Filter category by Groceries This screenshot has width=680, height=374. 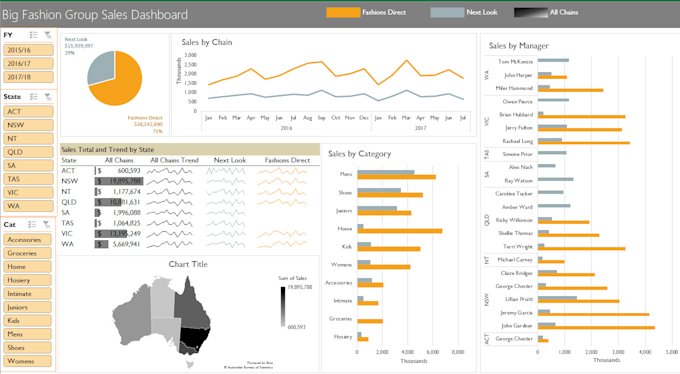click(27, 253)
